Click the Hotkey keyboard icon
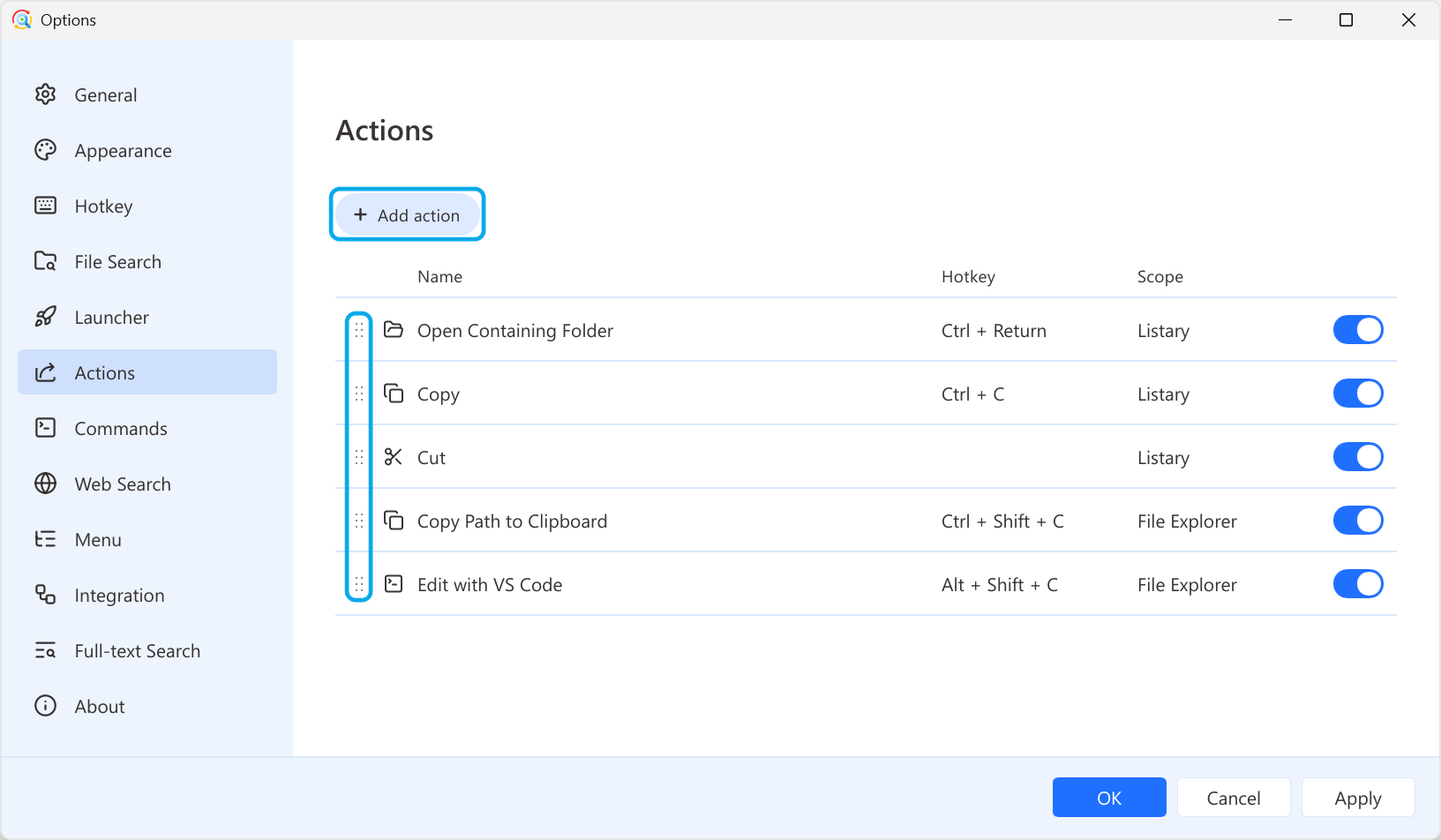Viewport: 1441px width, 840px height. pos(45,206)
